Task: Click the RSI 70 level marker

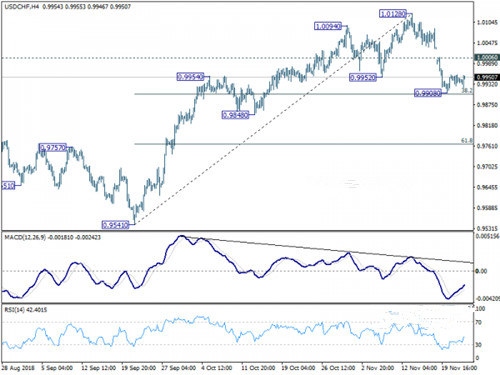Action: tap(478, 322)
